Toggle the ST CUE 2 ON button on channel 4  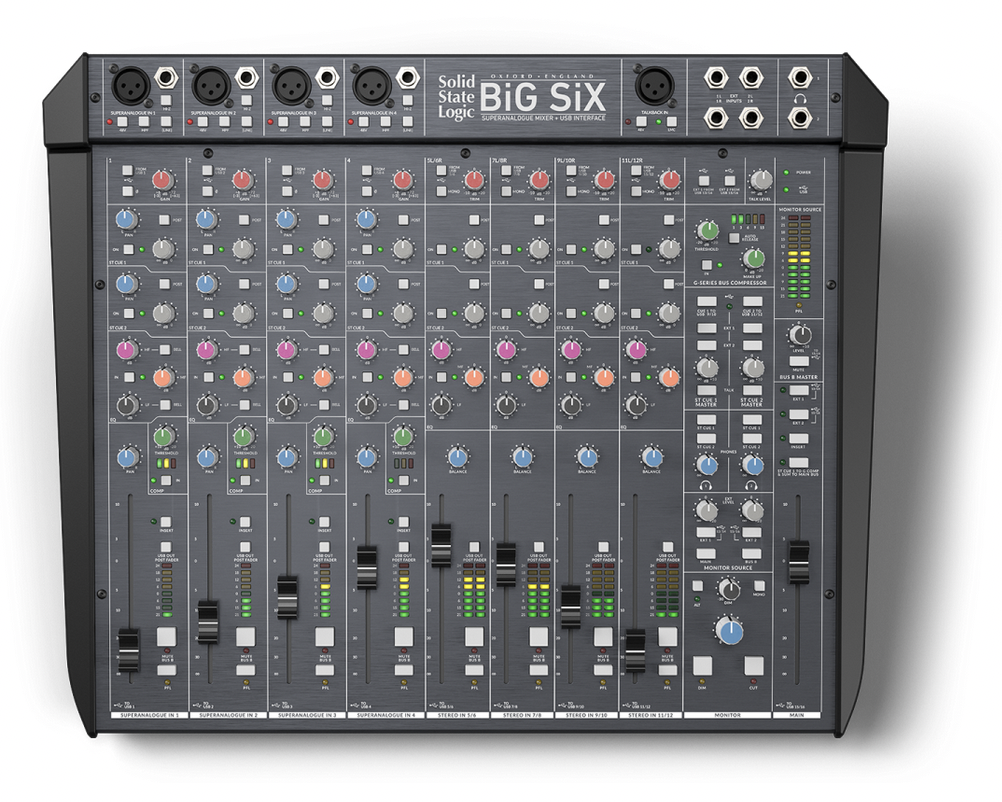(367, 314)
